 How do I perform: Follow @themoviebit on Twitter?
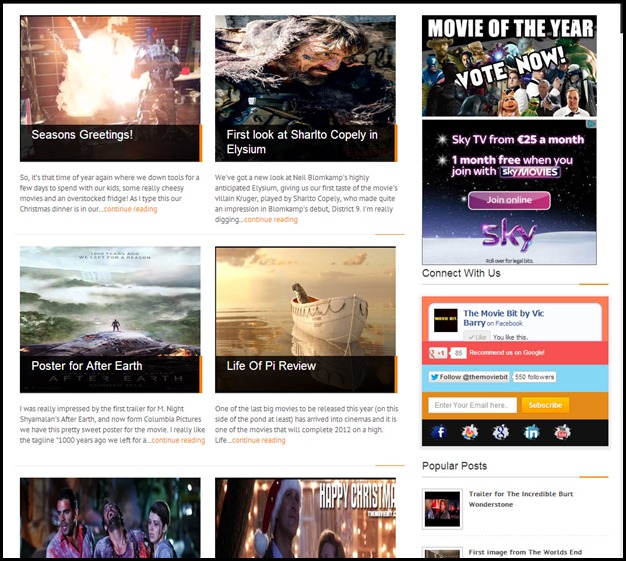tap(469, 377)
